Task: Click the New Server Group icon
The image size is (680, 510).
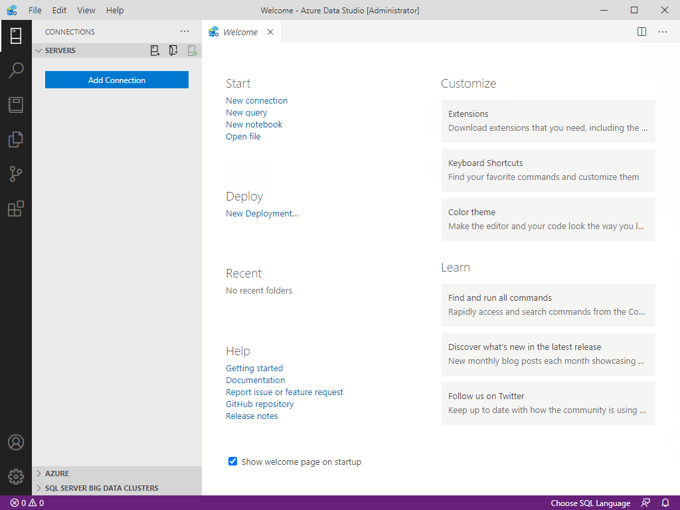Action: 173,51
